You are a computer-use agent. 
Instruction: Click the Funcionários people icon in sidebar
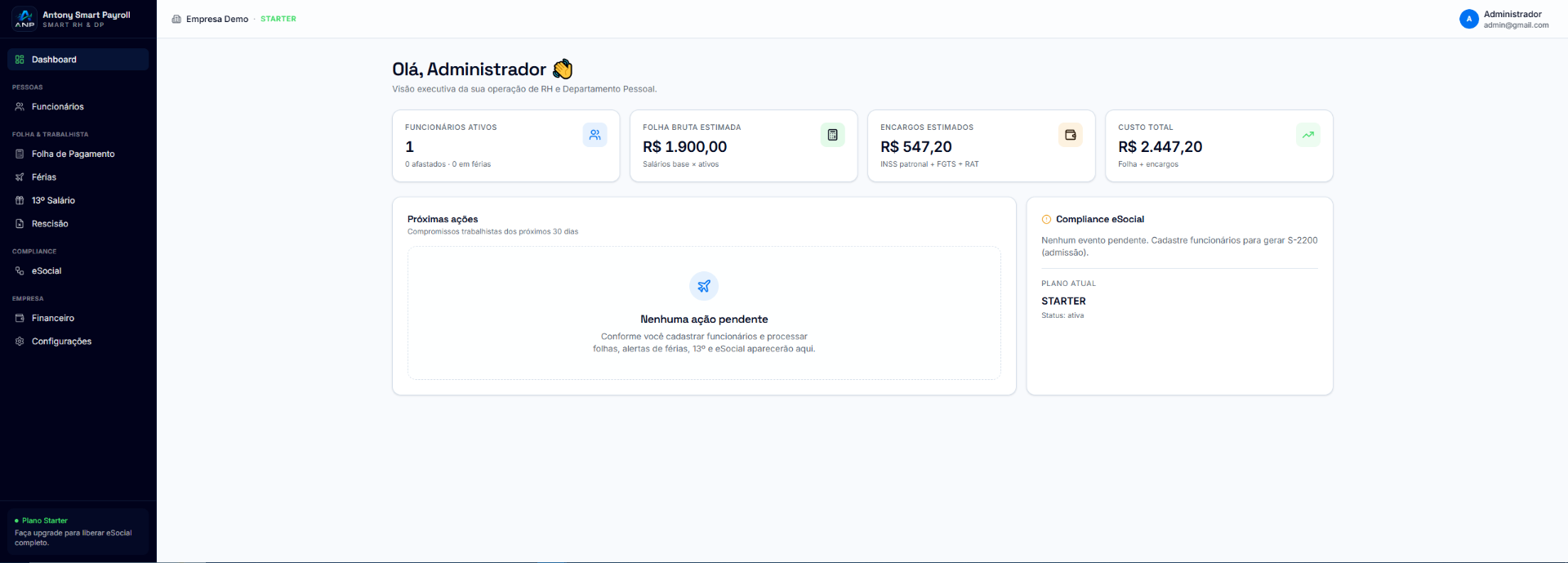point(20,107)
